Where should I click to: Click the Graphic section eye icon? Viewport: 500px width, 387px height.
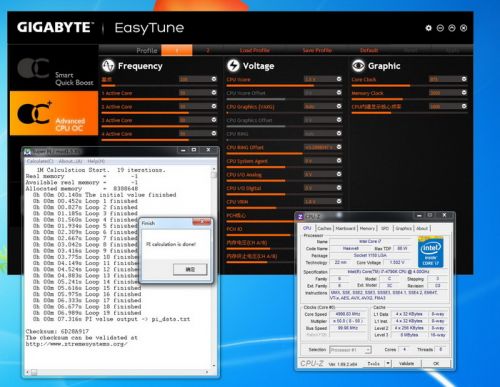tap(358, 66)
